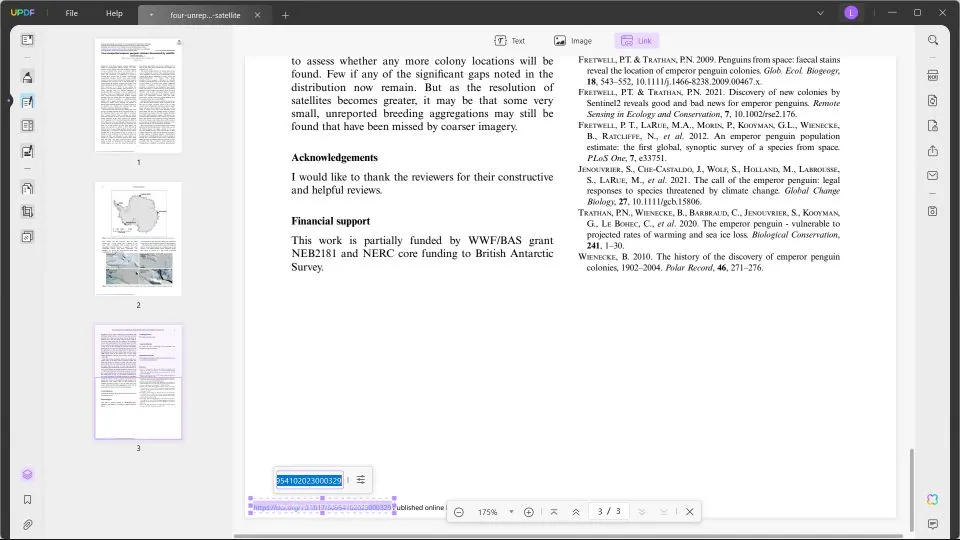Click the page number field showing 3
The width and height of the screenshot is (960, 540).
click(609, 511)
